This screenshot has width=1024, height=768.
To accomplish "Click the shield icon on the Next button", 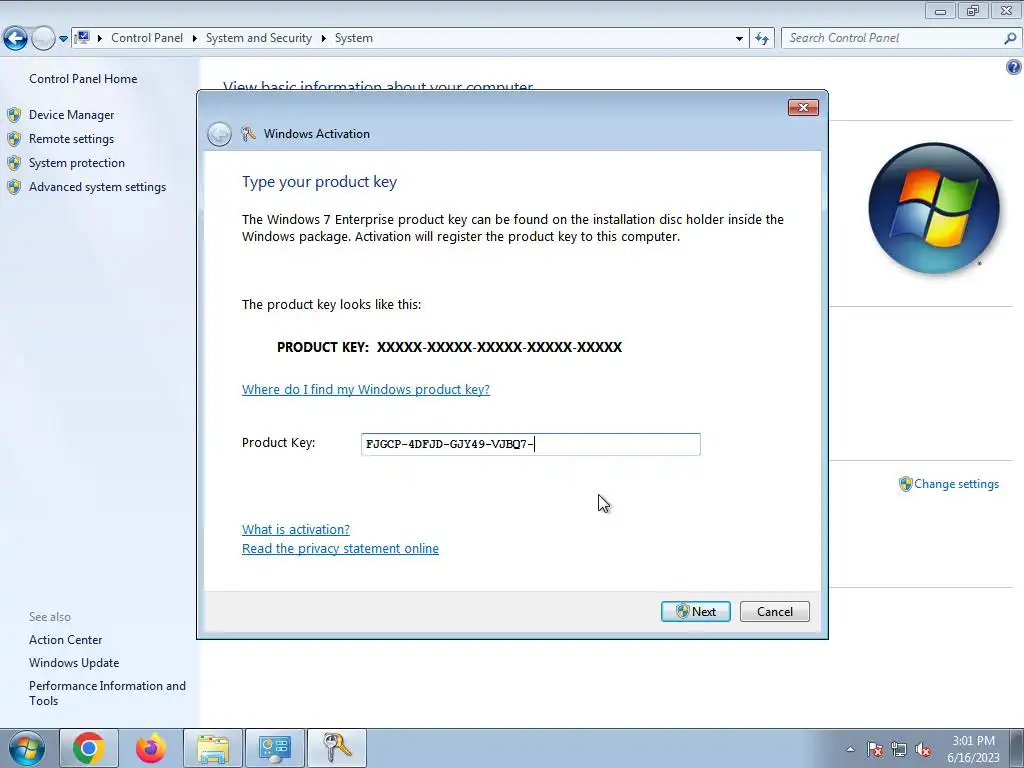I will pyautogui.click(x=682, y=611).
